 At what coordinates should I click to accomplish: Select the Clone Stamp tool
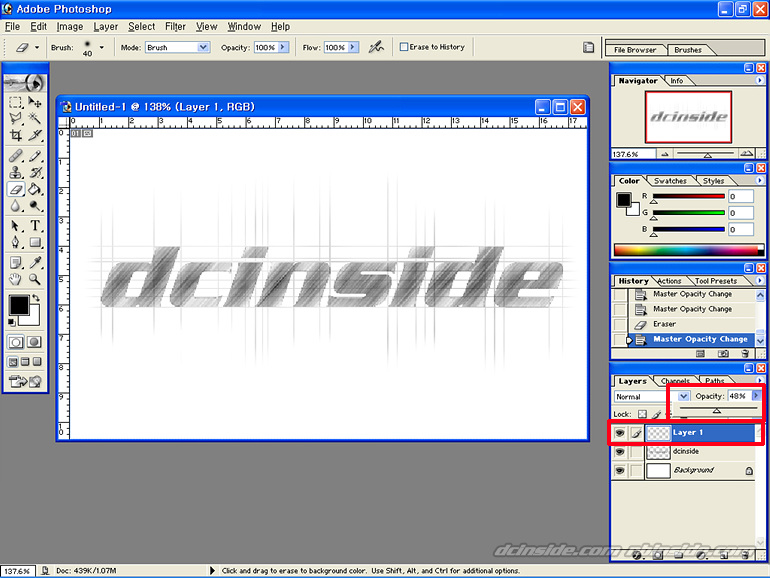tap(16, 172)
